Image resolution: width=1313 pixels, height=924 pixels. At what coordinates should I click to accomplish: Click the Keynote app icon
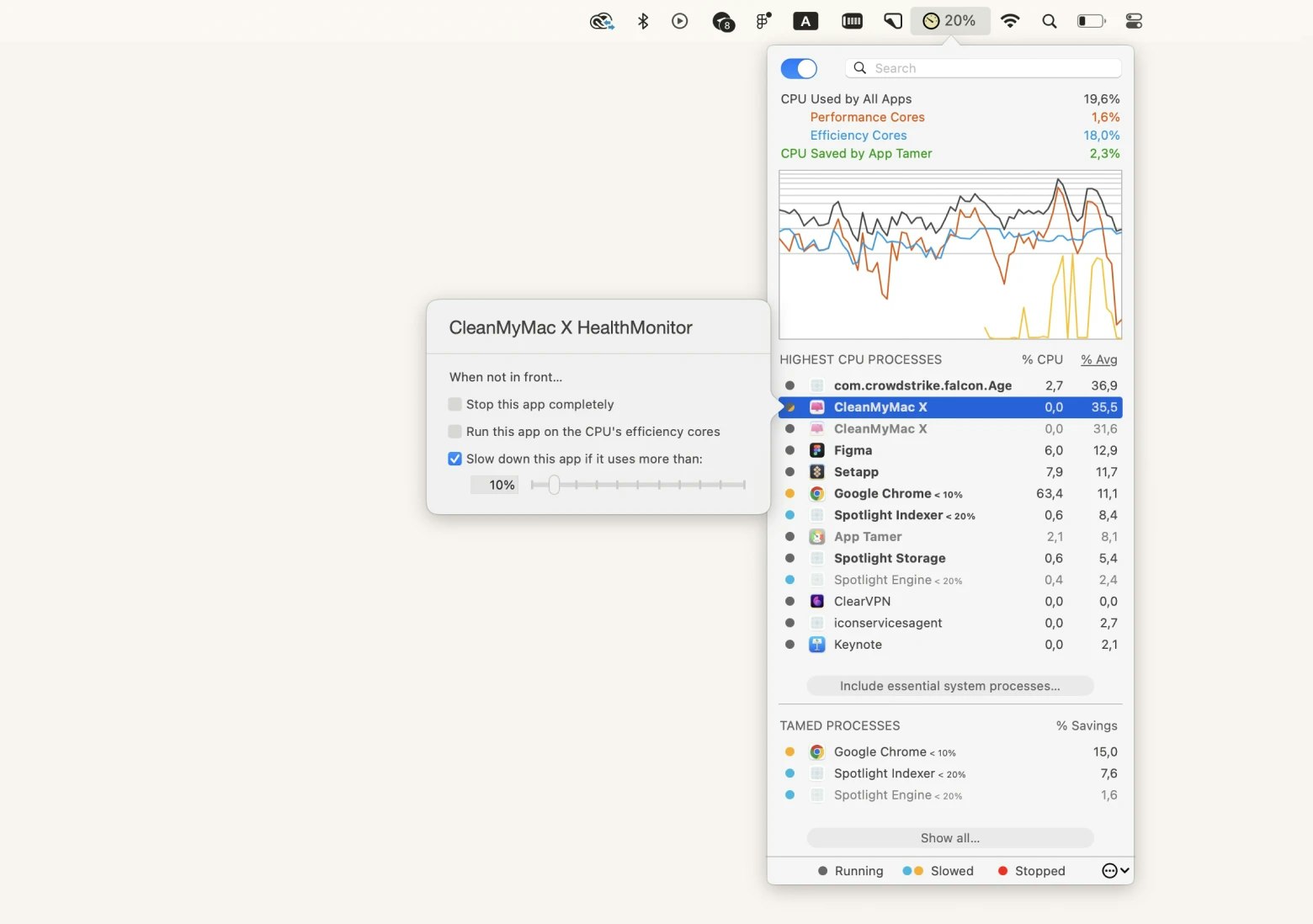pyautogui.click(x=816, y=645)
